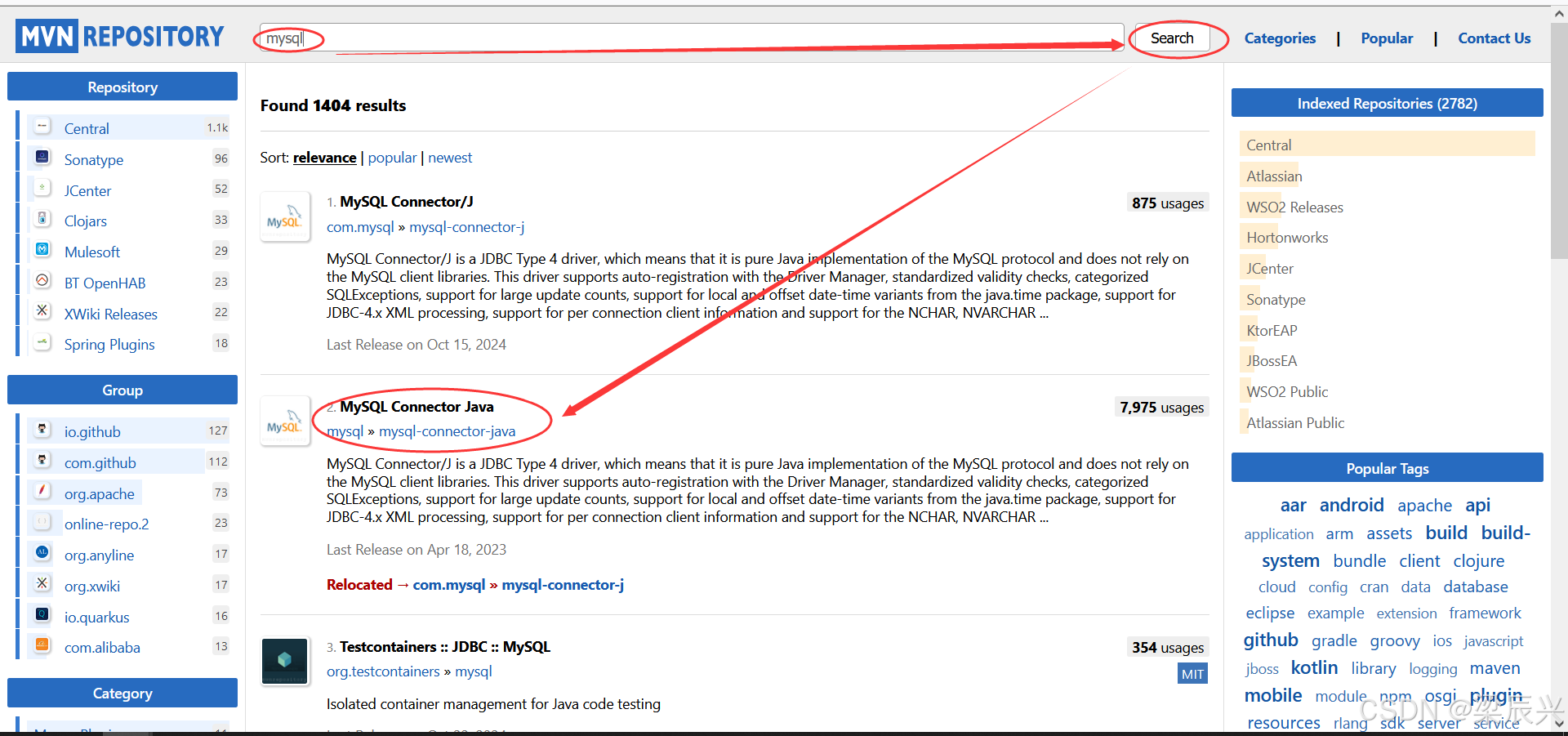Click the Central repository icon
Image resolution: width=1568 pixels, height=736 pixels.
coord(42,127)
